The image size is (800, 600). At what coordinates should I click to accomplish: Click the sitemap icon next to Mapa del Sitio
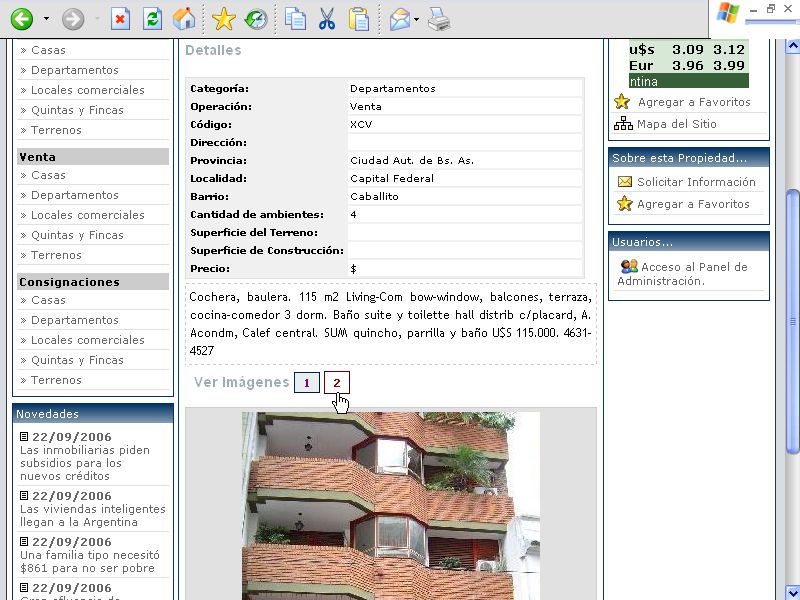click(x=623, y=123)
